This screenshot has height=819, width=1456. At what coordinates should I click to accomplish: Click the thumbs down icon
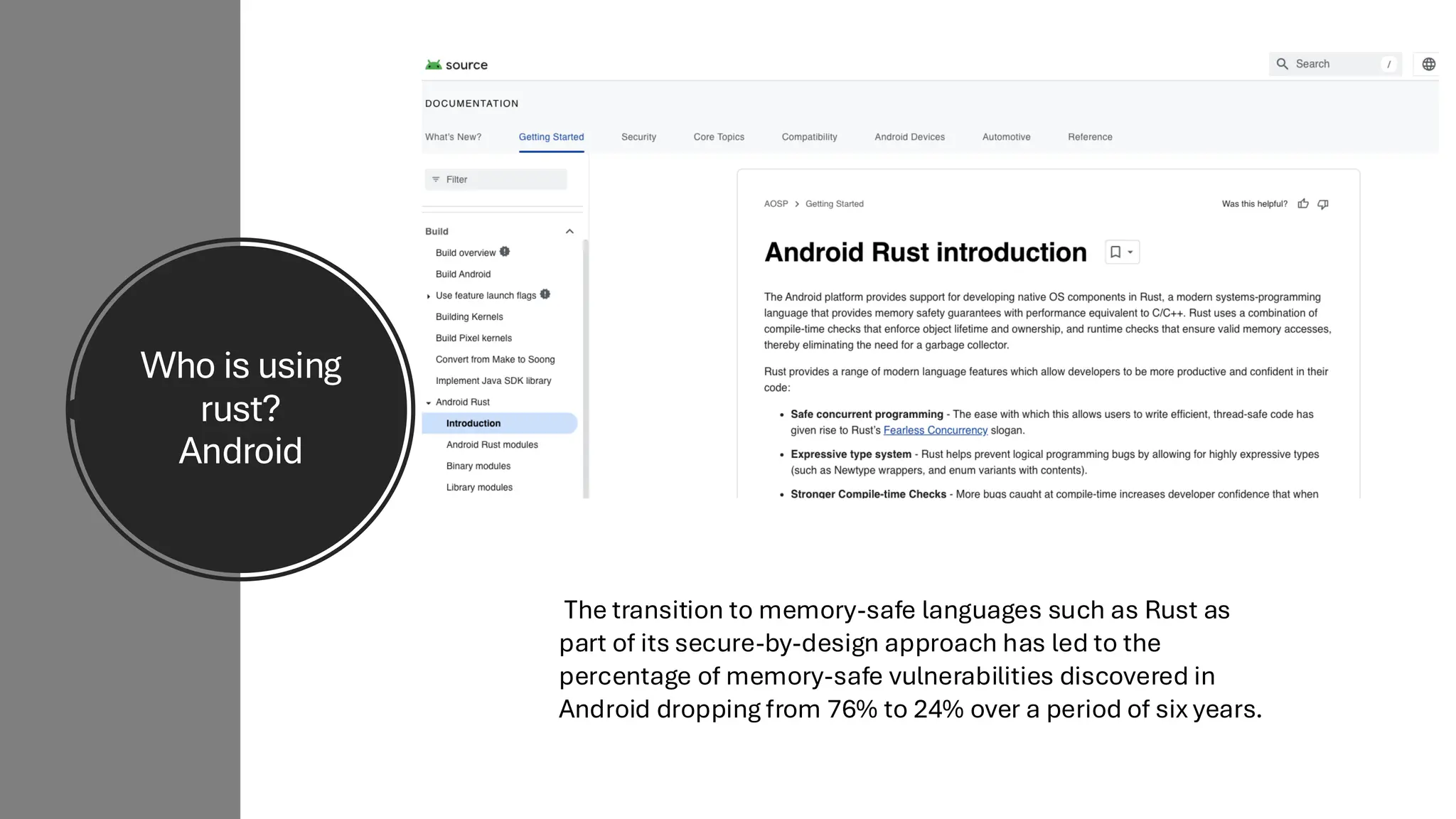(x=1323, y=204)
